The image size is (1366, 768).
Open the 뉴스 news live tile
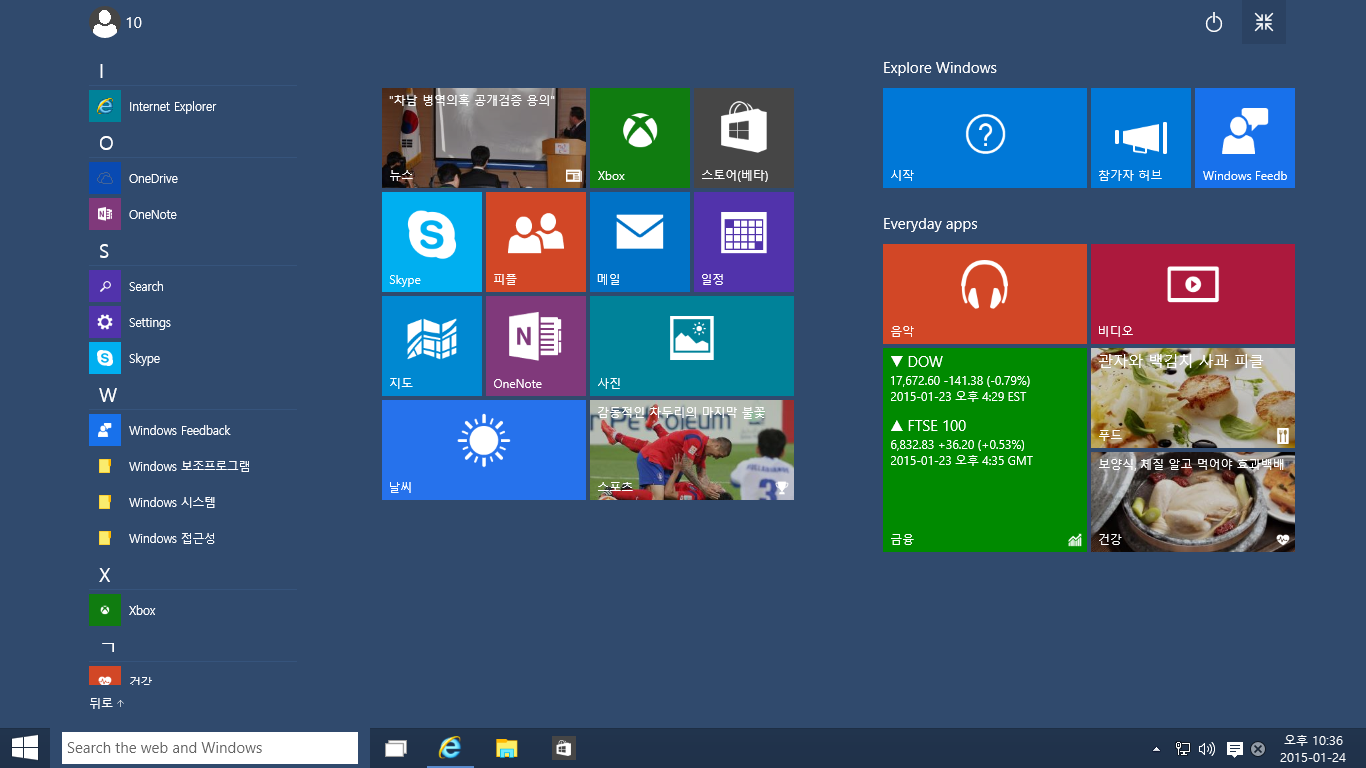(x=484, y=138)
